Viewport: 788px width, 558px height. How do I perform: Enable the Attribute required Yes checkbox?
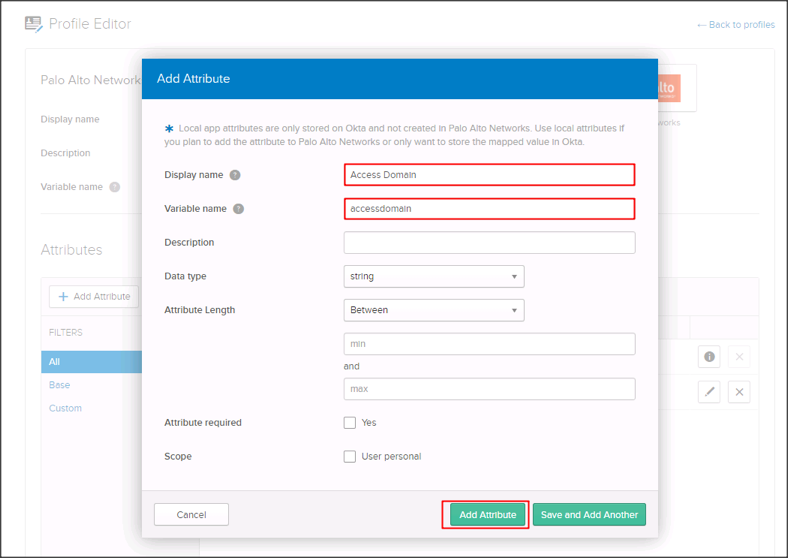pos(350,423)
